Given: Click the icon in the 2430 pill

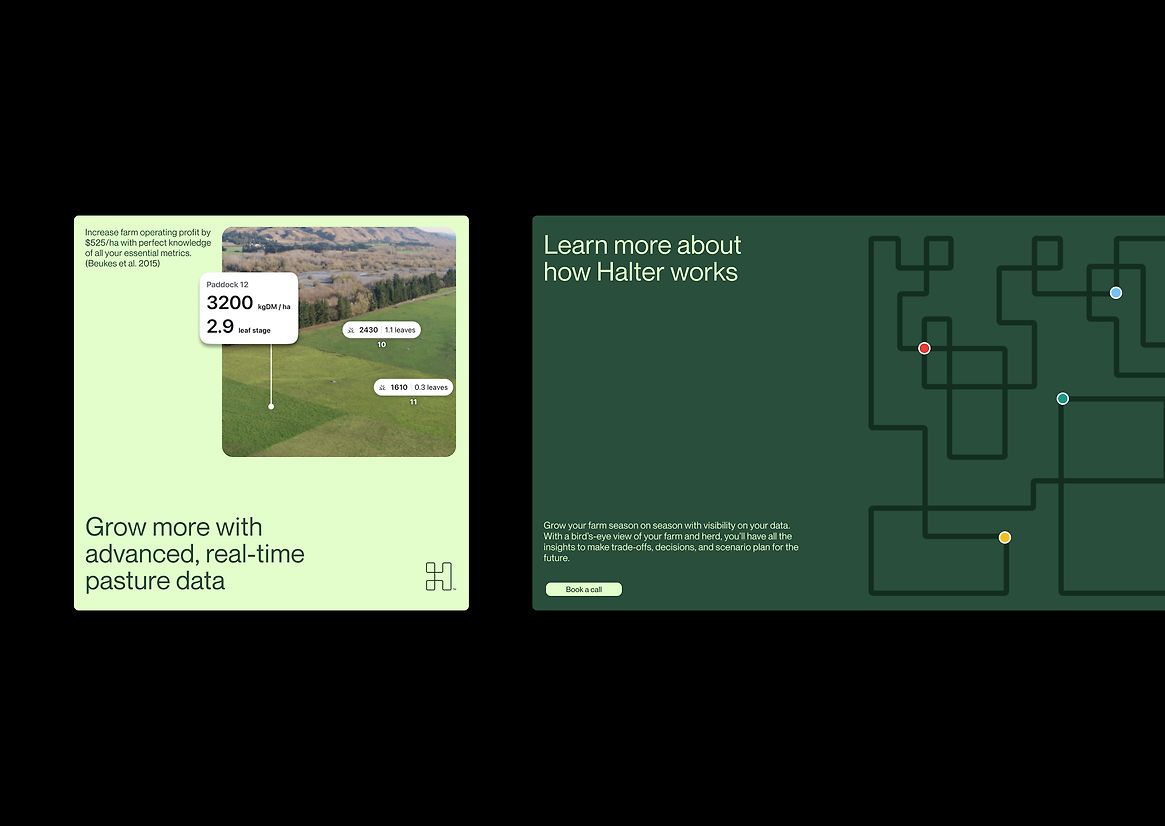Looking at the screenshot, I should [x=351, y=330].
